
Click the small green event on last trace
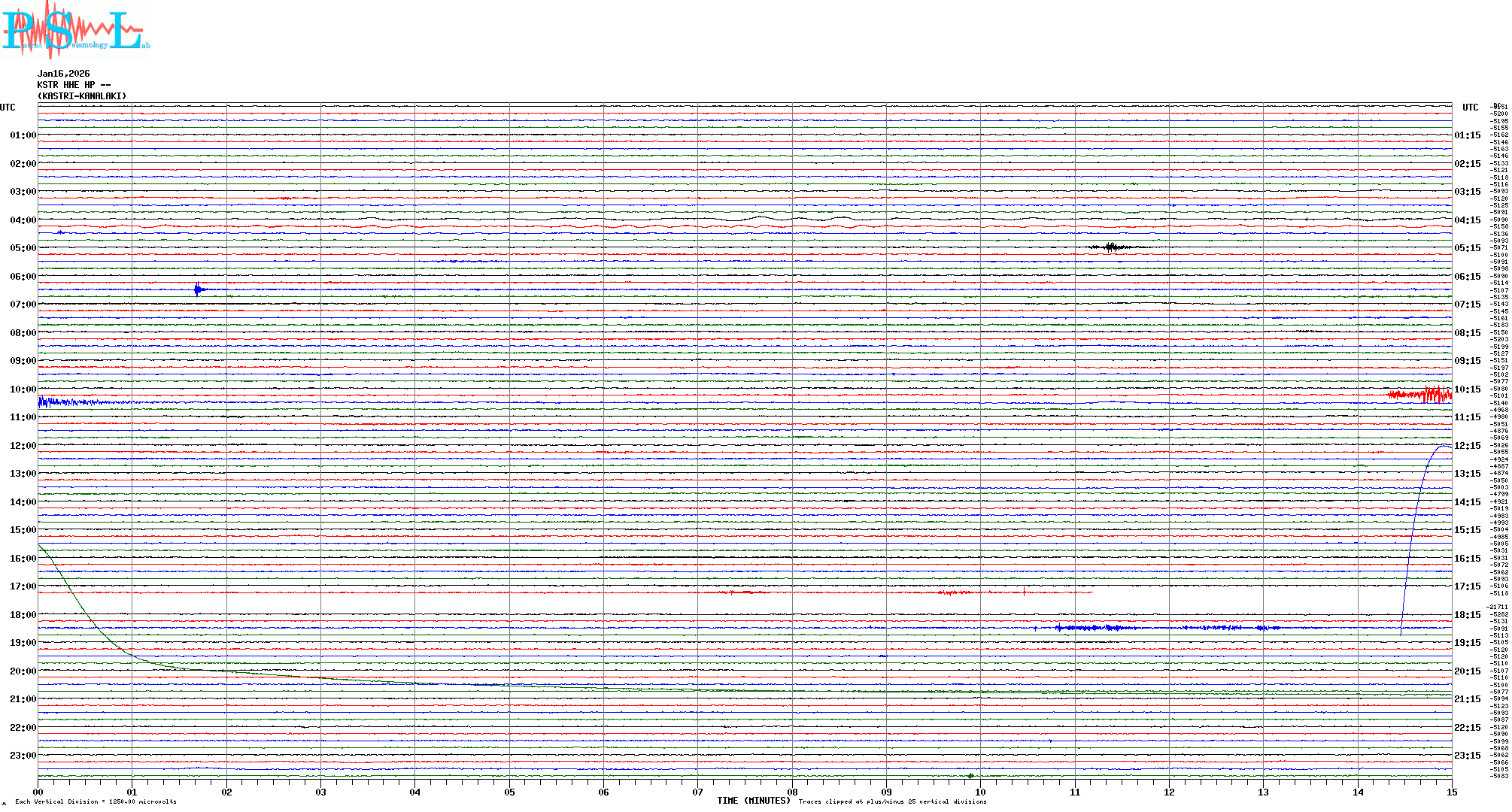pyautogui.click(x=970, y=775)
